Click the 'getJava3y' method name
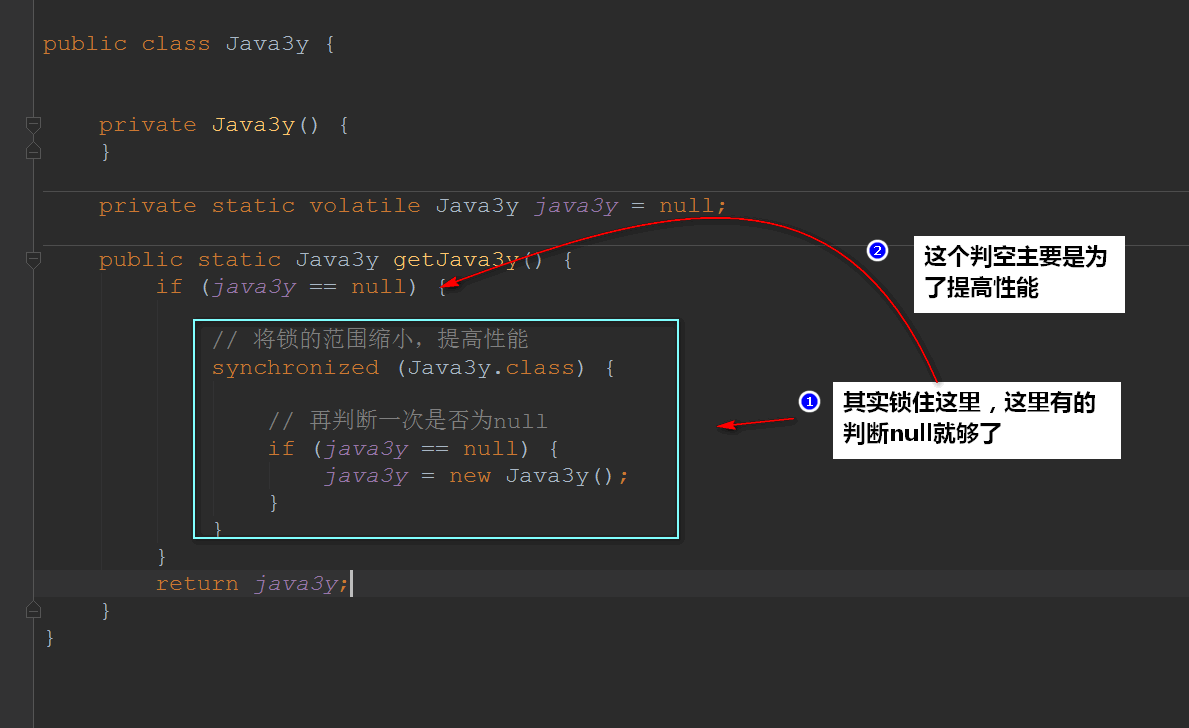This screenshot has width=1189, height=728. click(x=456, y=260)
